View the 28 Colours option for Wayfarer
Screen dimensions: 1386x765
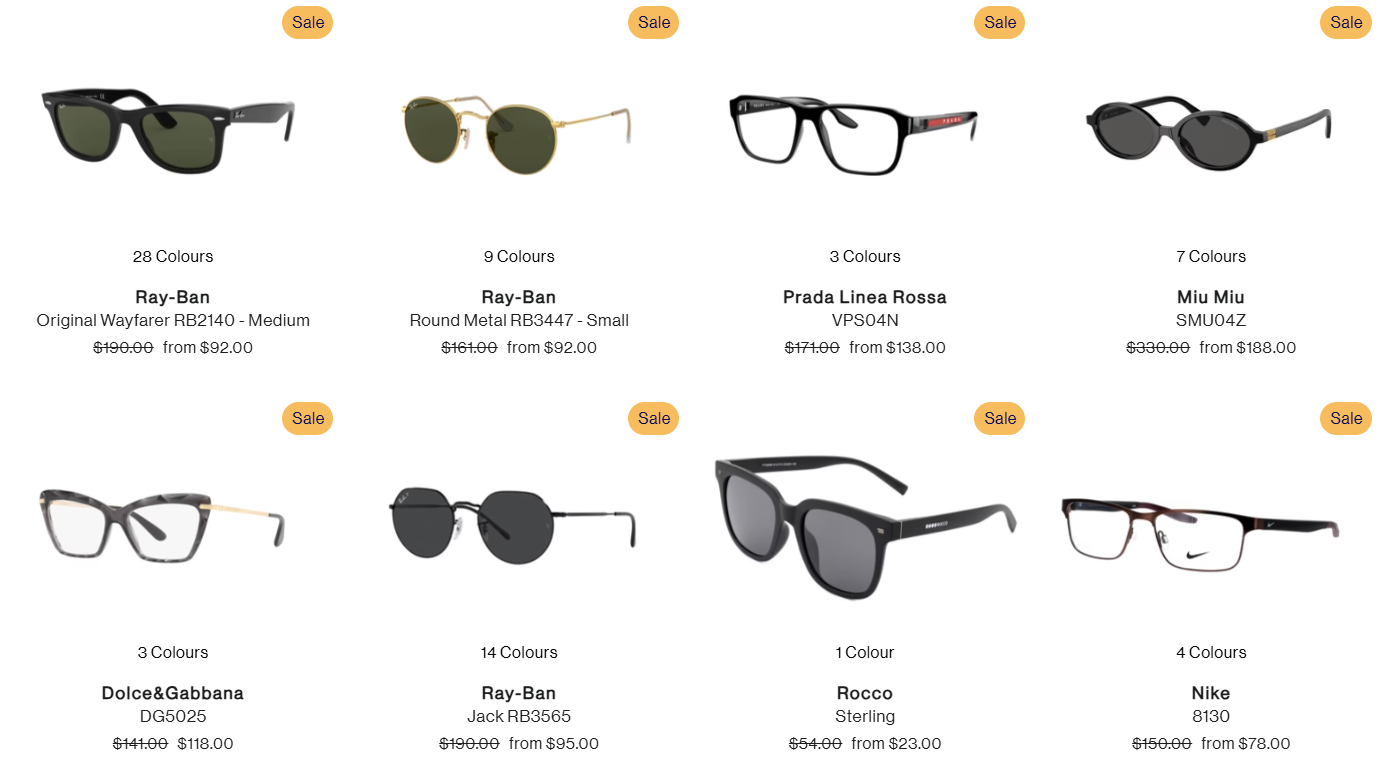(173, 256)
